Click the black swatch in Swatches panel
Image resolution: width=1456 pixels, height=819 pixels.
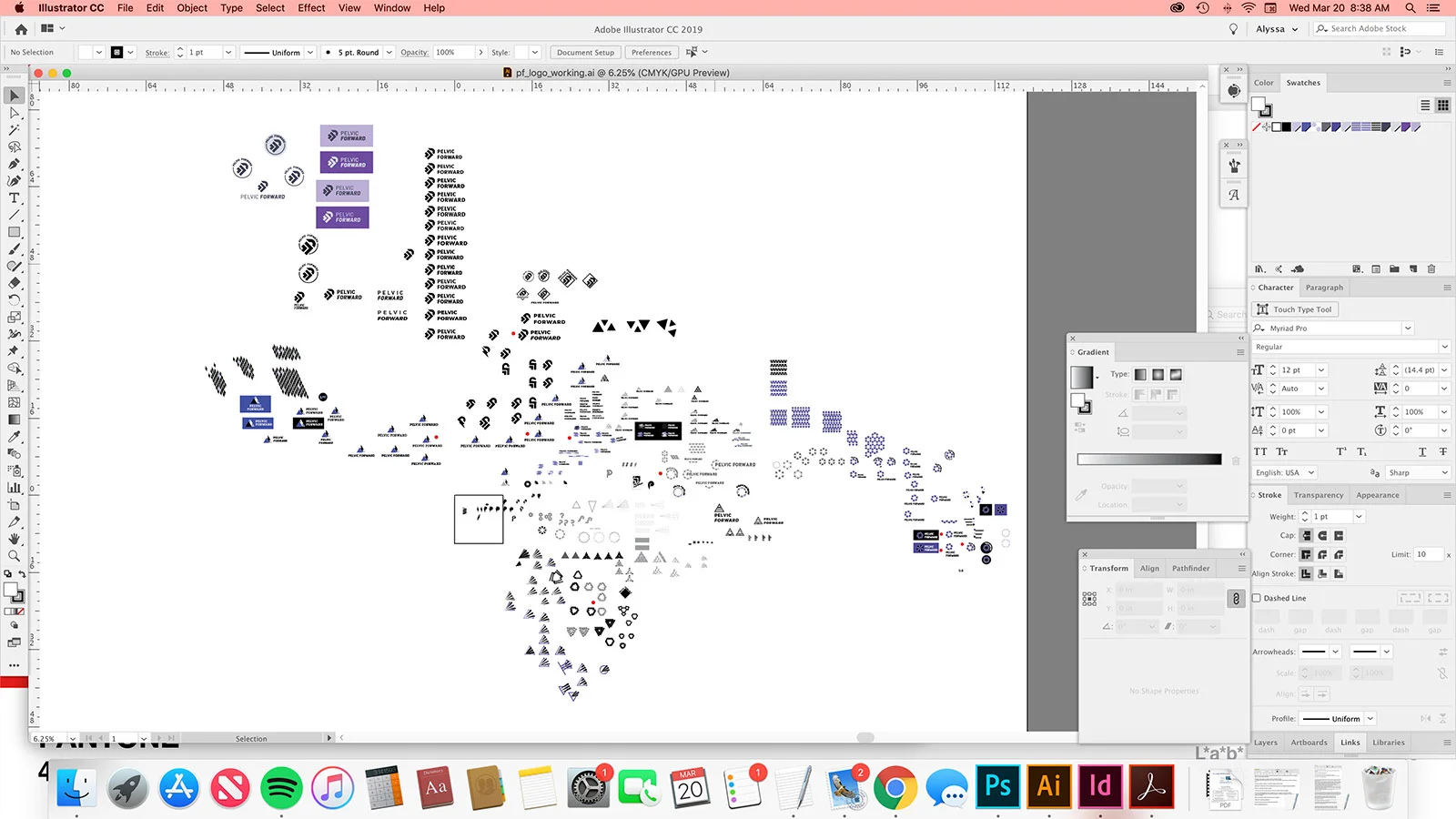coord(1287,127)
